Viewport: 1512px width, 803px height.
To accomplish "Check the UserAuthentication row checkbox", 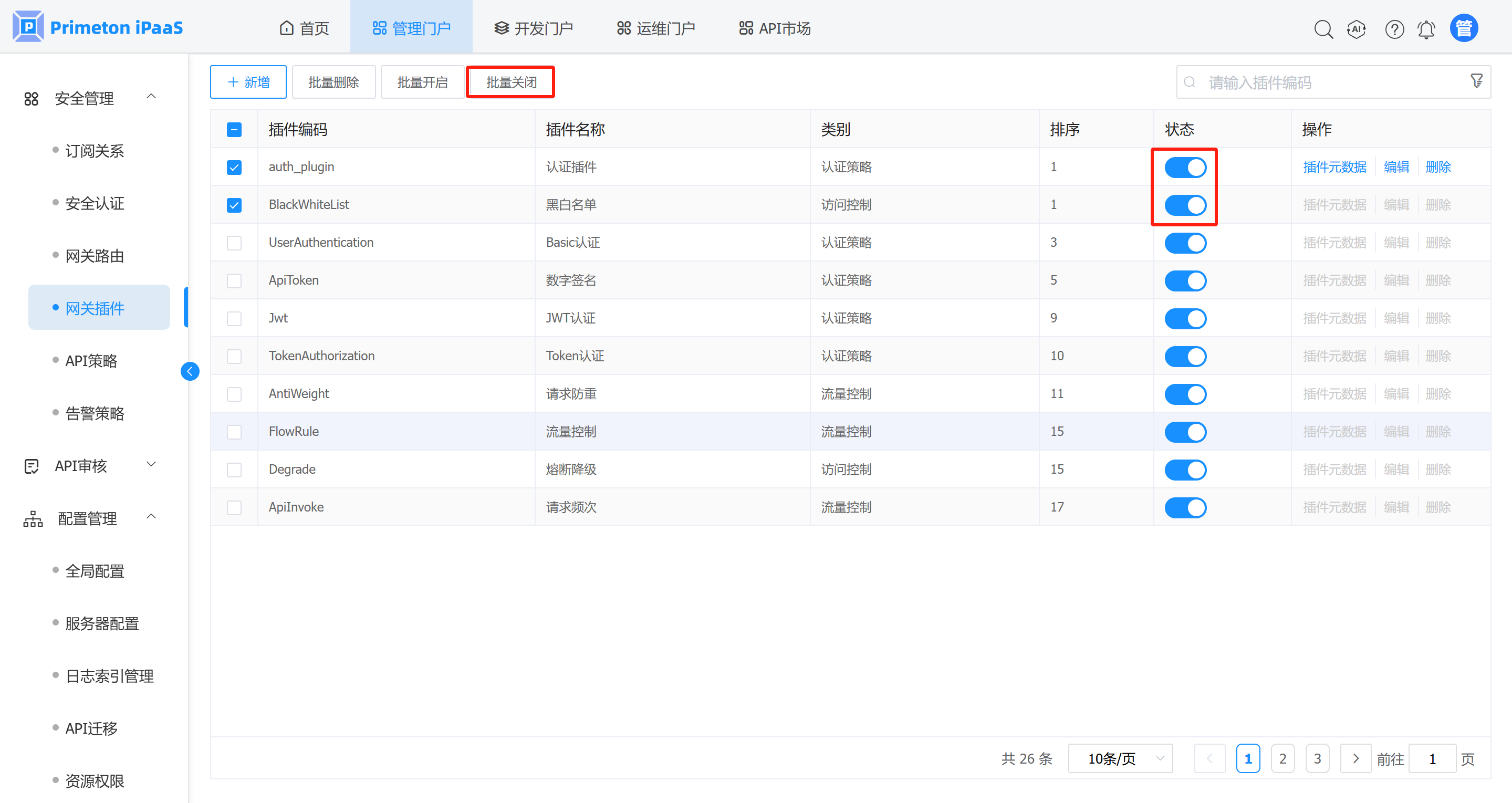I will coord(234,243).
